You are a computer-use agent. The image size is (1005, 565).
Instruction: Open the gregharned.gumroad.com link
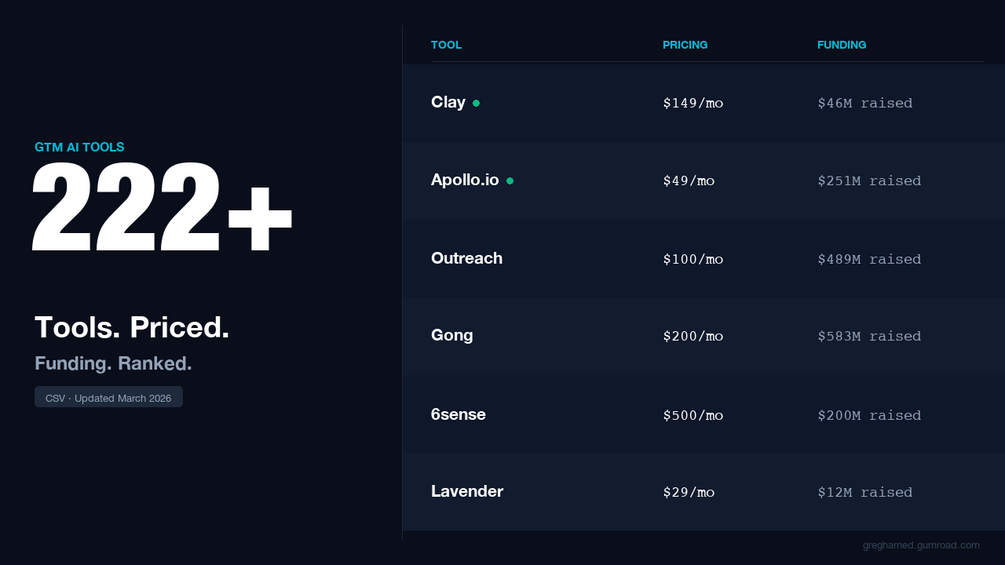[920, 545]
